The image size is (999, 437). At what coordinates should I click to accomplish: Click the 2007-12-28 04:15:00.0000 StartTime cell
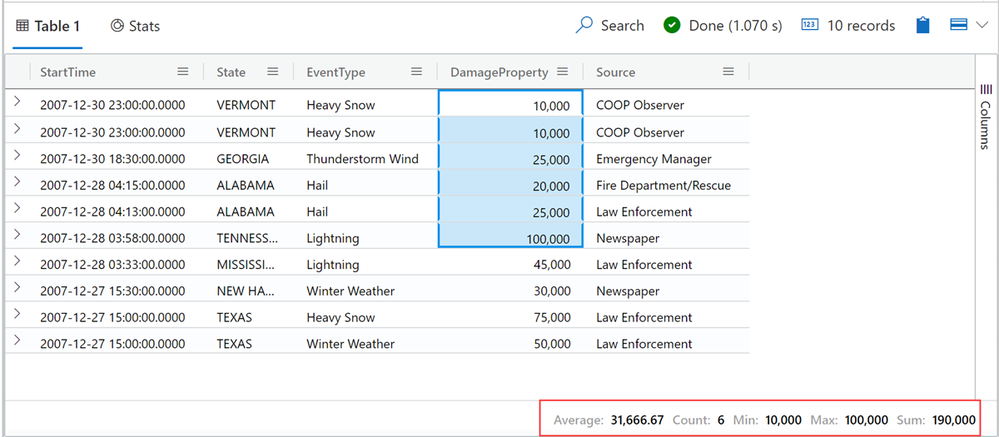113,185
